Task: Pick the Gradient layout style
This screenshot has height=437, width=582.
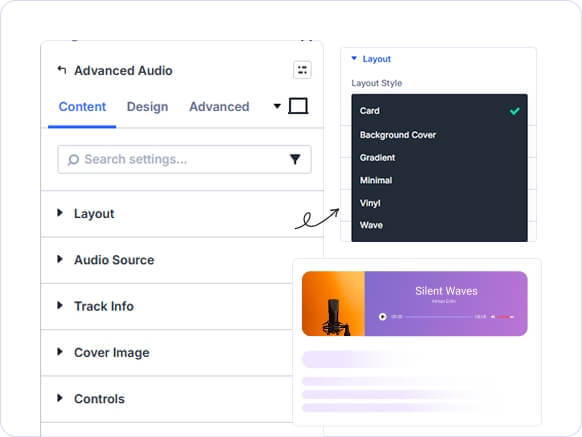Action: [439, 157]
